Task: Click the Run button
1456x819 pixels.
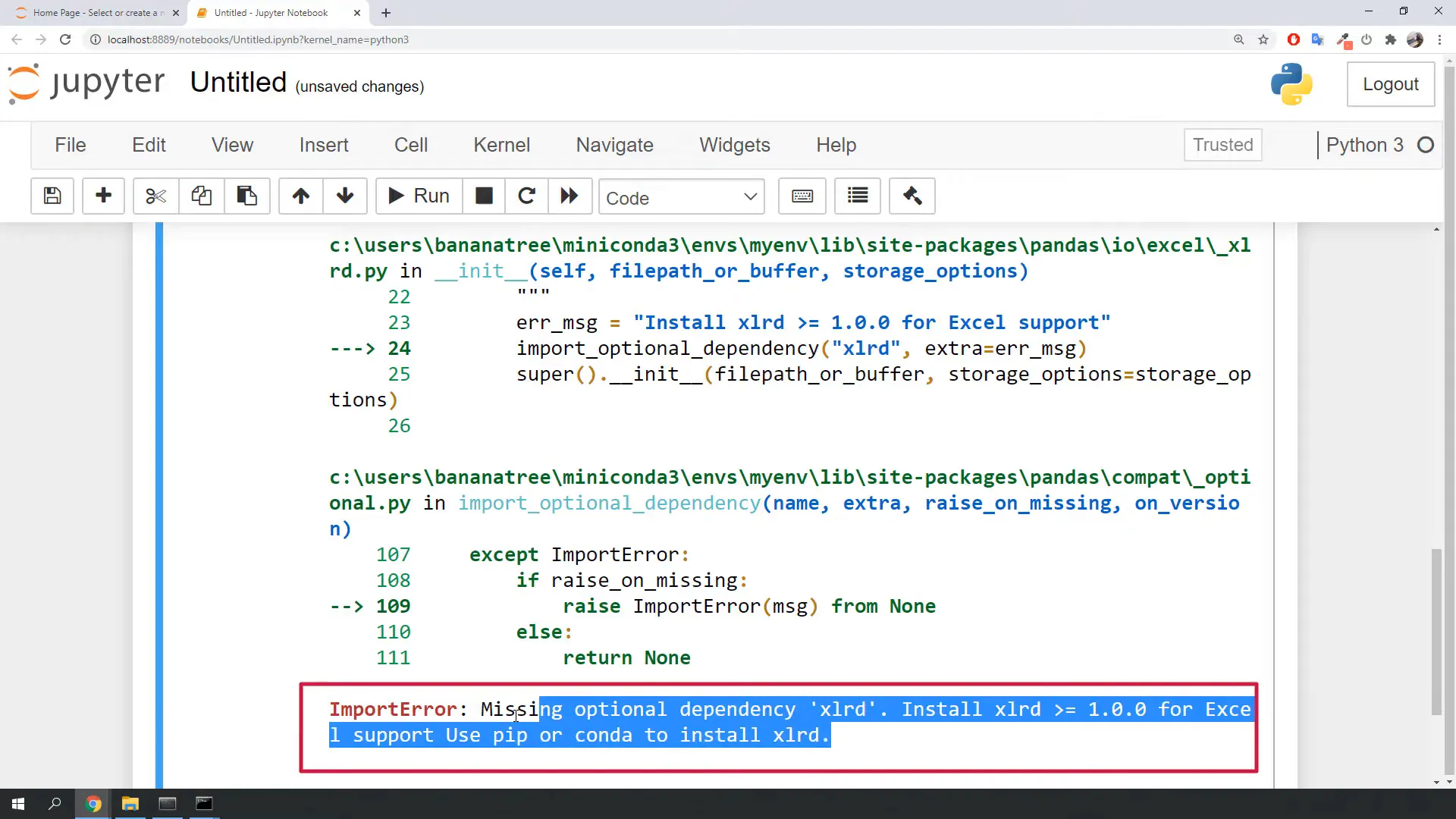Action: click(x=419, y=196)
